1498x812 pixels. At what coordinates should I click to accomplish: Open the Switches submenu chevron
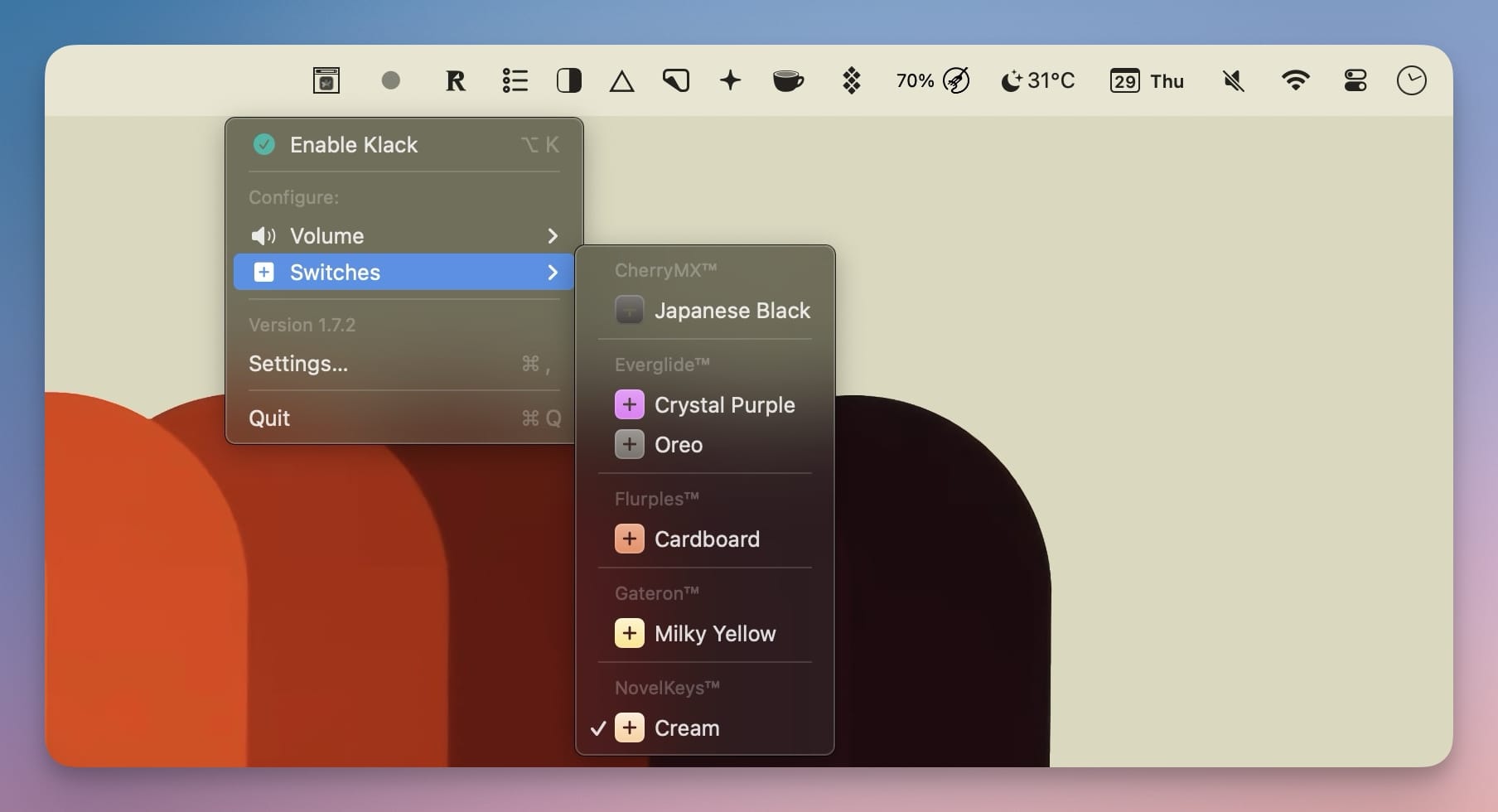coord(553,272)
